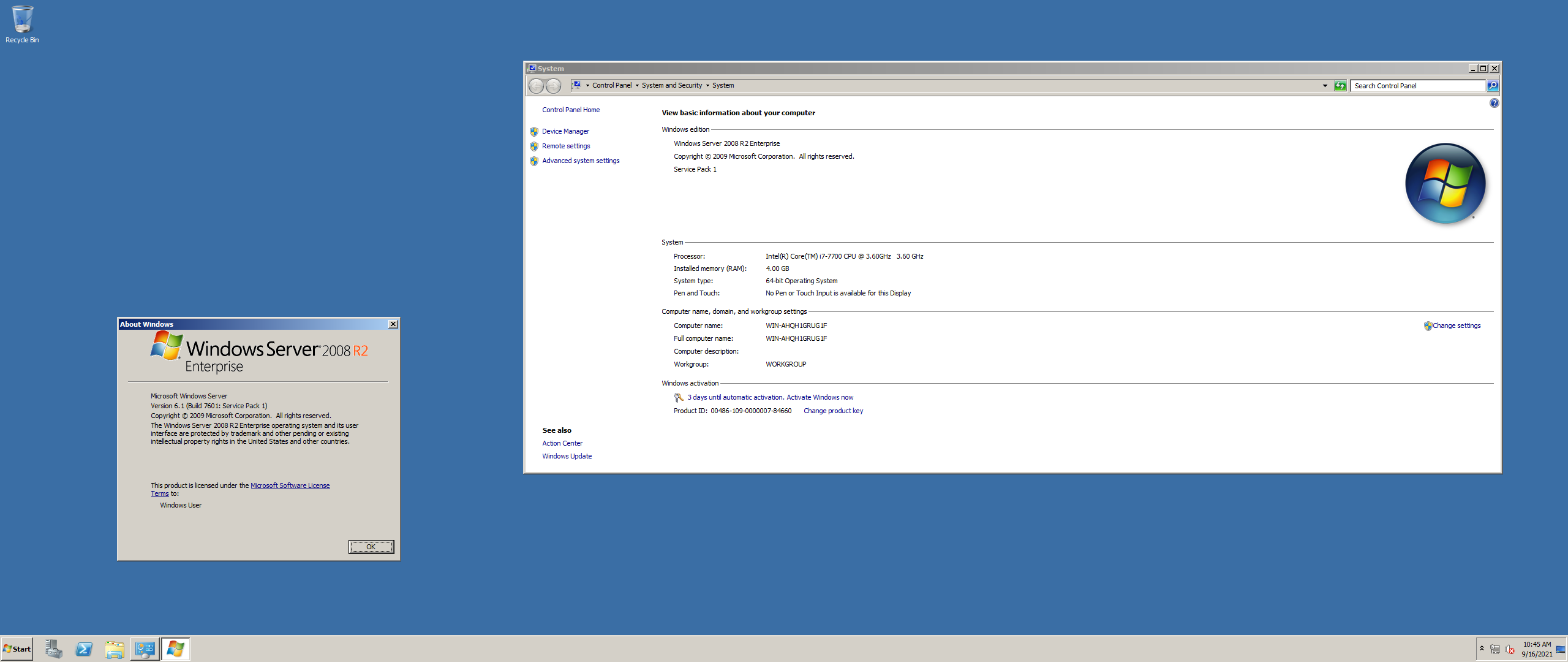Viewport: 1568px width, 662px height.
Task: Click OK in About Windows dialog
Action: point(371,547)
